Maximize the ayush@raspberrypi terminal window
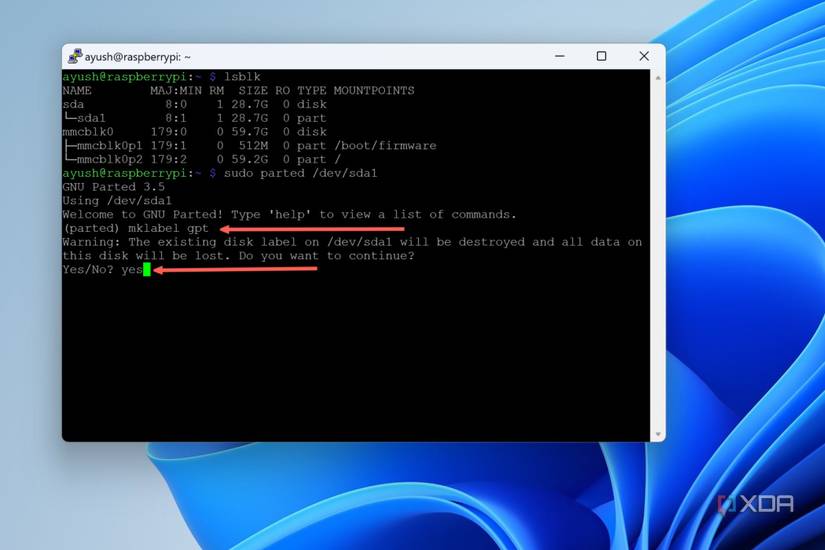The image size is (825, 550). [601, 56]
